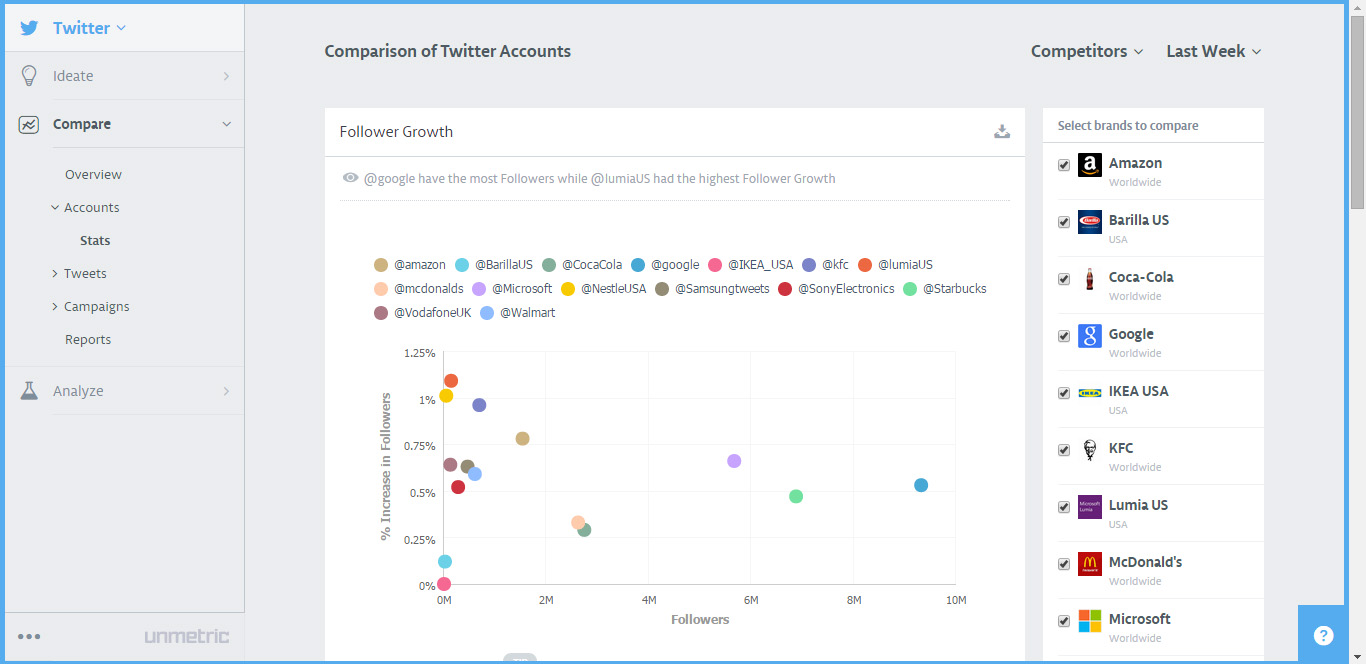1366x664 pixels.
Task: Uncheck the Amazon brand checkbox
Action: pyautogui.click(x=1064, y=165)
